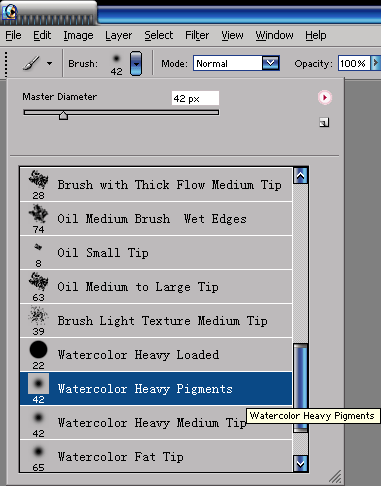Click the new brush preset icon
The image size is (381, 486).
[x=324, y=123]
